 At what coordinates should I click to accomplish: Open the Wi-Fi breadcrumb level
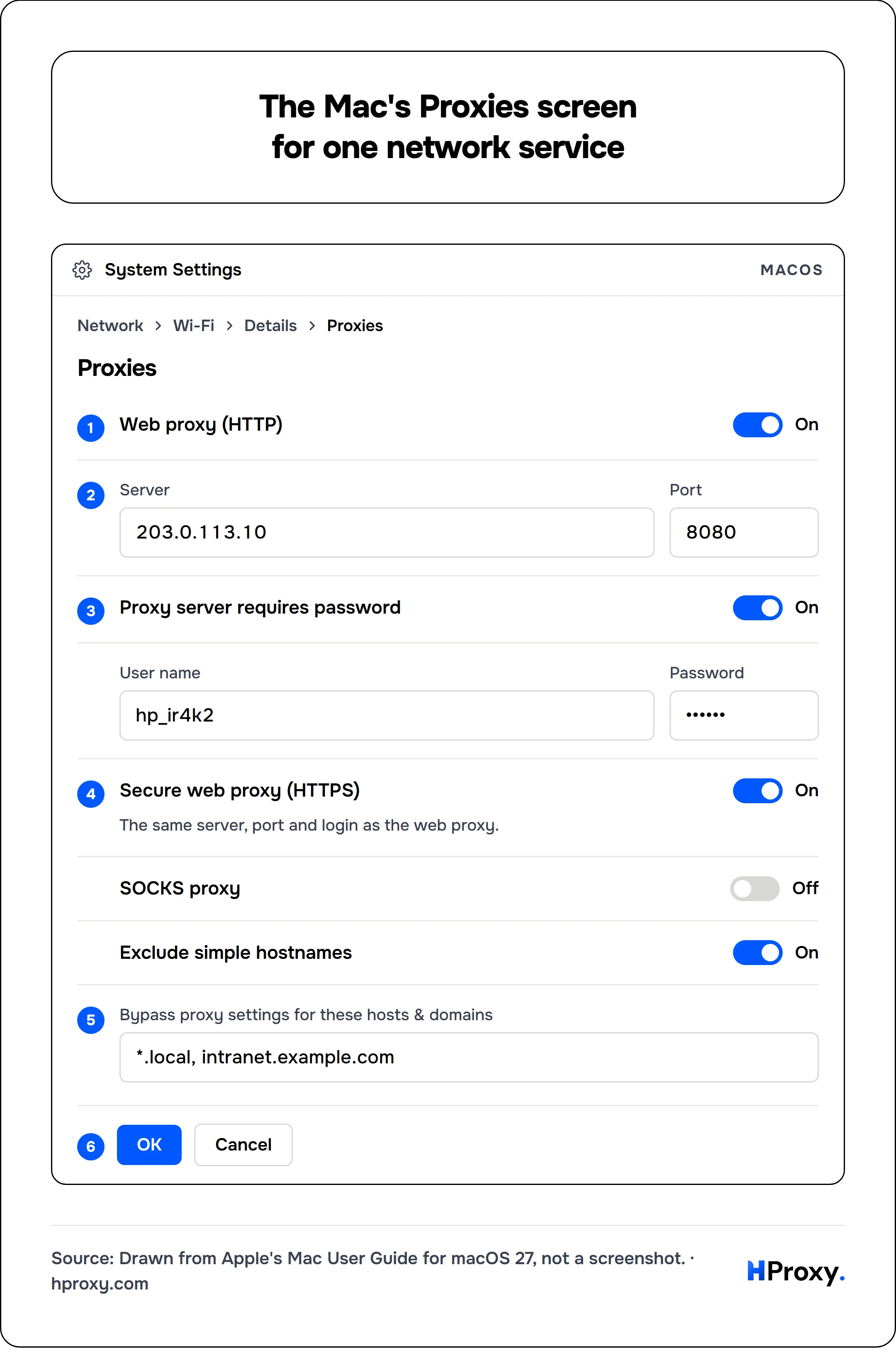194,326
